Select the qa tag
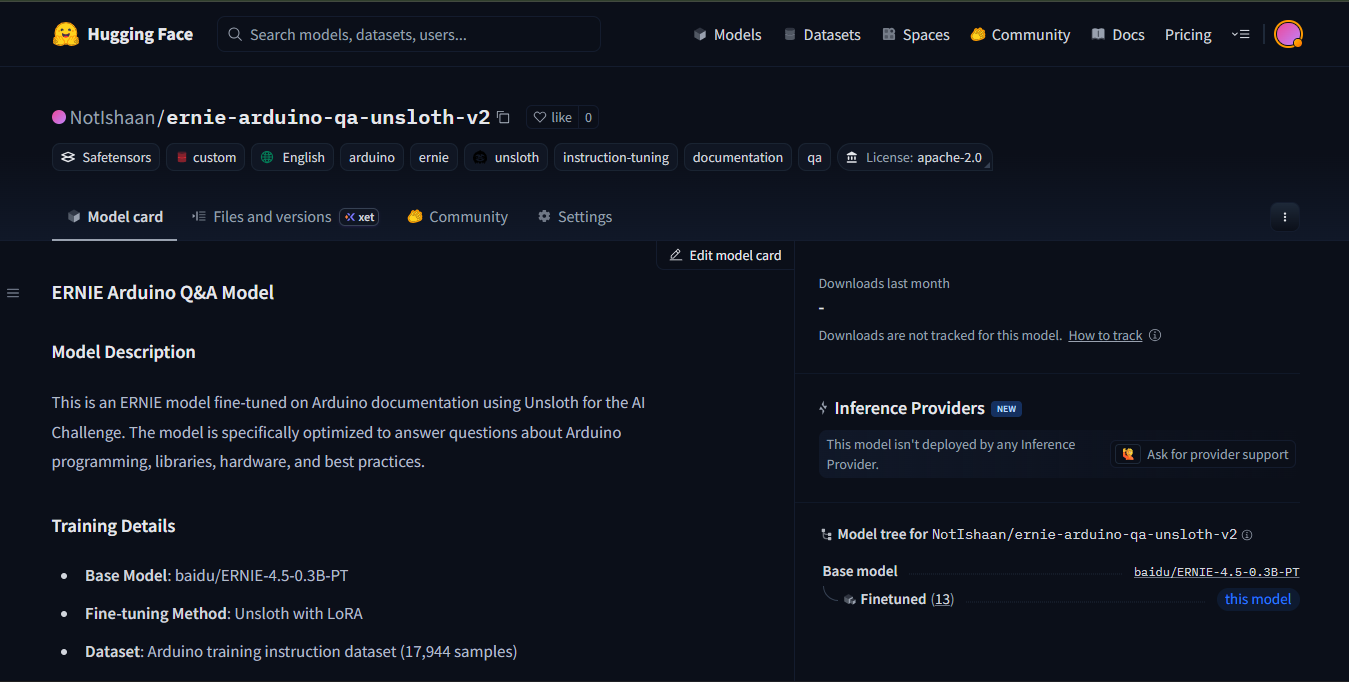 click(x=815, y=157)
